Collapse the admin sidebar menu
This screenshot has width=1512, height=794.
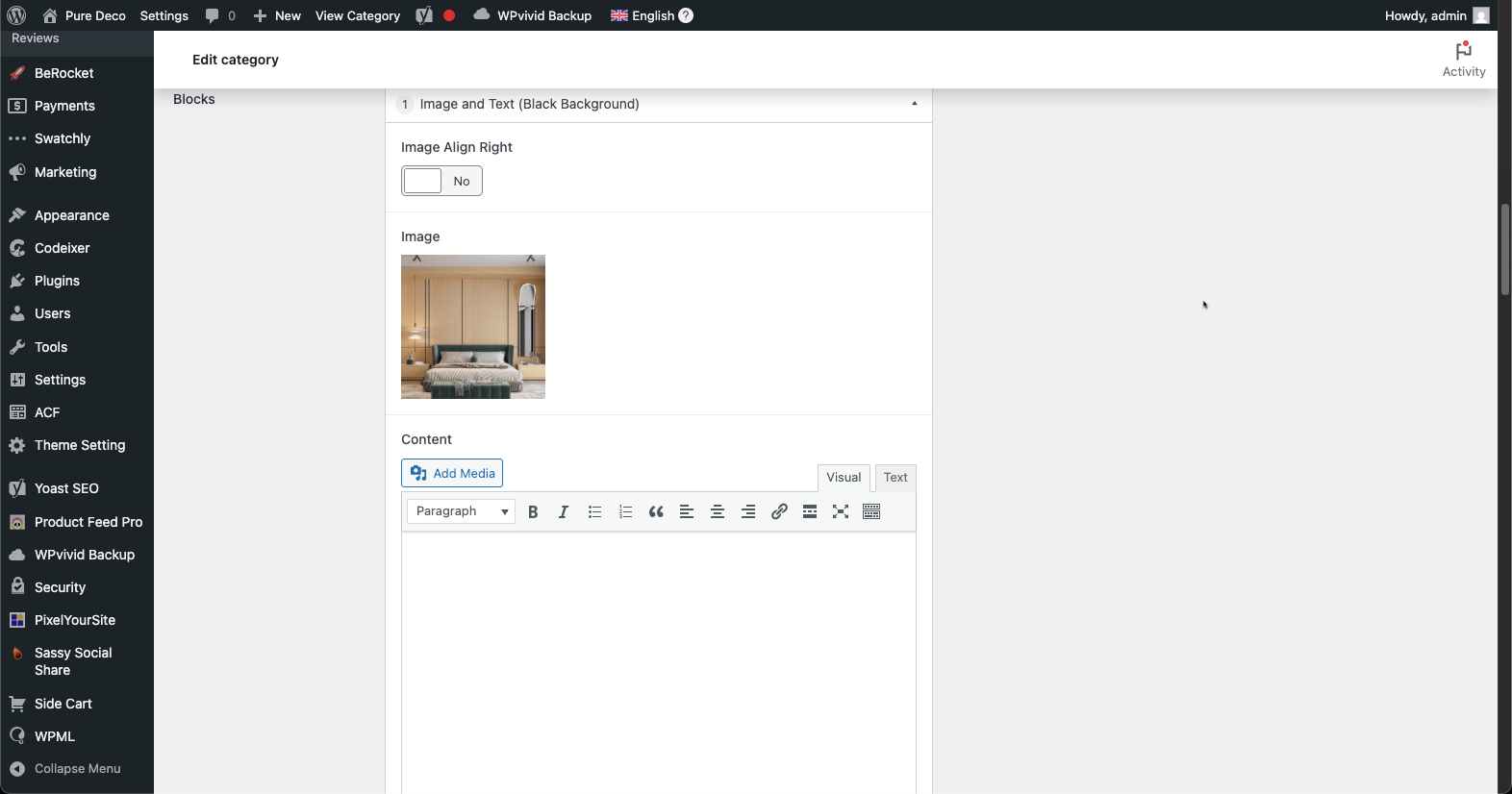coord(77,769)
